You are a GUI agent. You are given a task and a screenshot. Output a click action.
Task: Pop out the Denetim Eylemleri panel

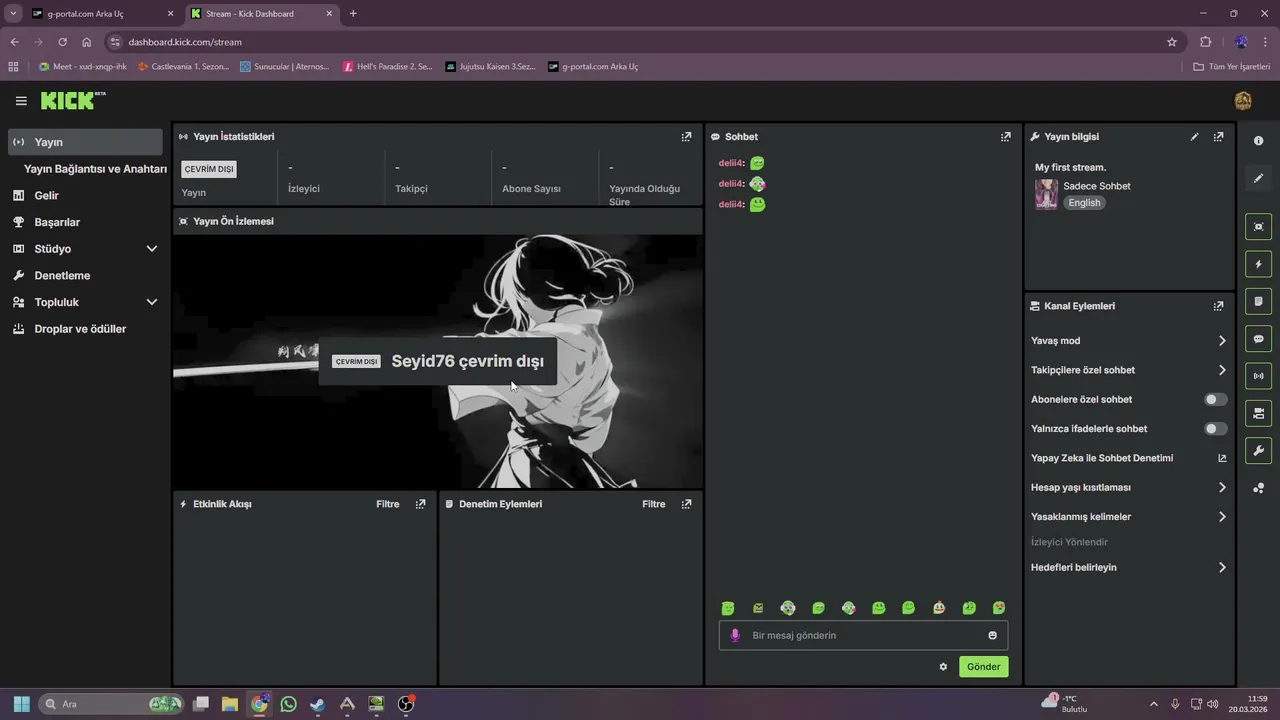(686, 504)
